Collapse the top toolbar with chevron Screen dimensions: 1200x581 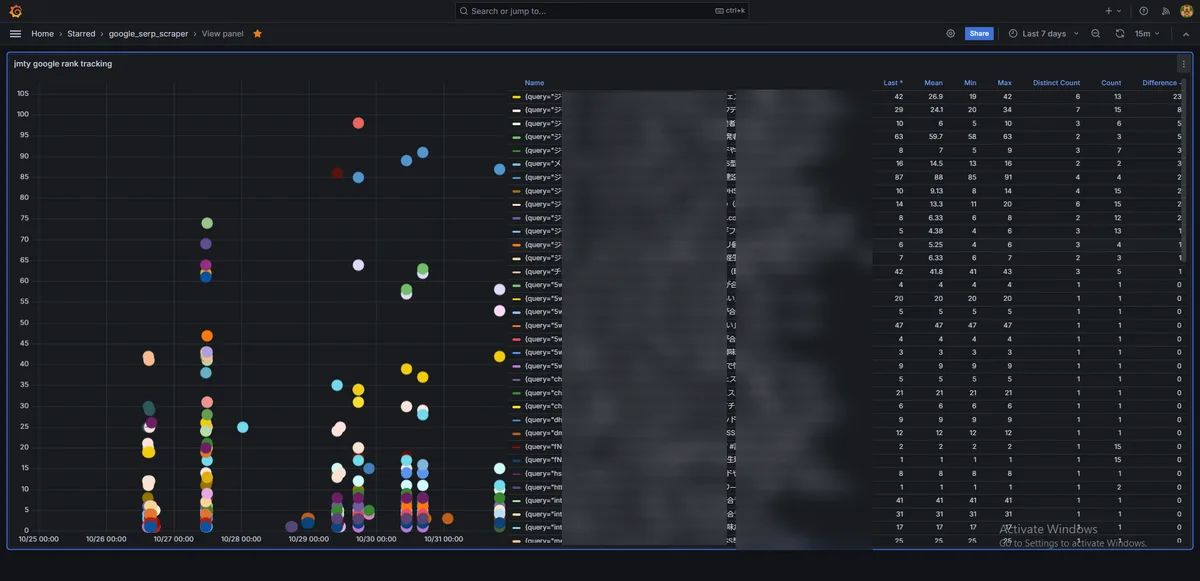point(1186,33)
